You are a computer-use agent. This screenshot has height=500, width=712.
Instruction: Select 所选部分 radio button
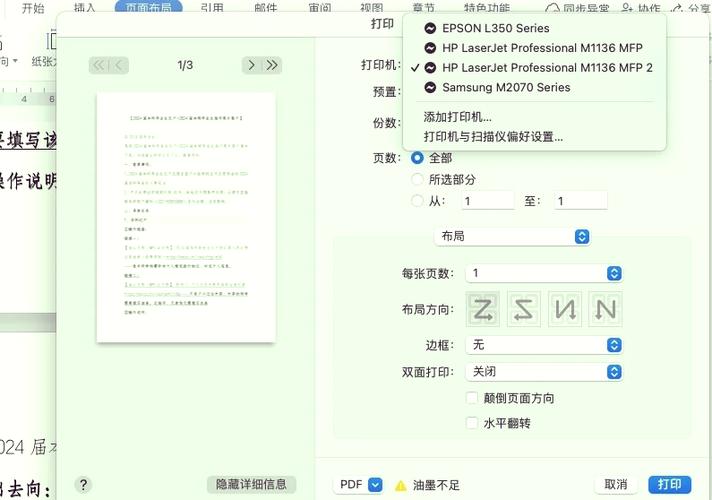[417, 179]
